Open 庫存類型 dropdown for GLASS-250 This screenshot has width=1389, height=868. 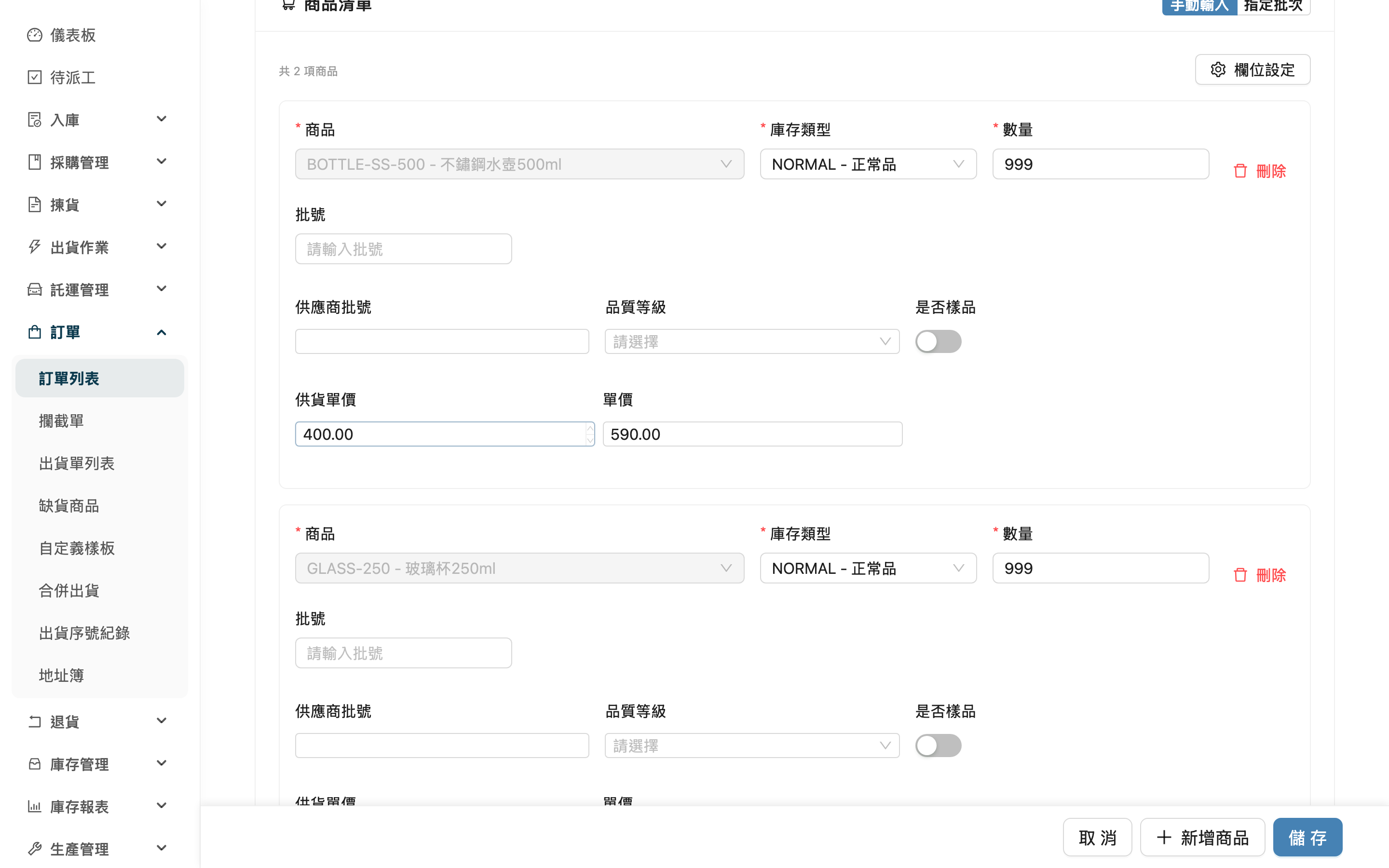click(x=868, y=569)
